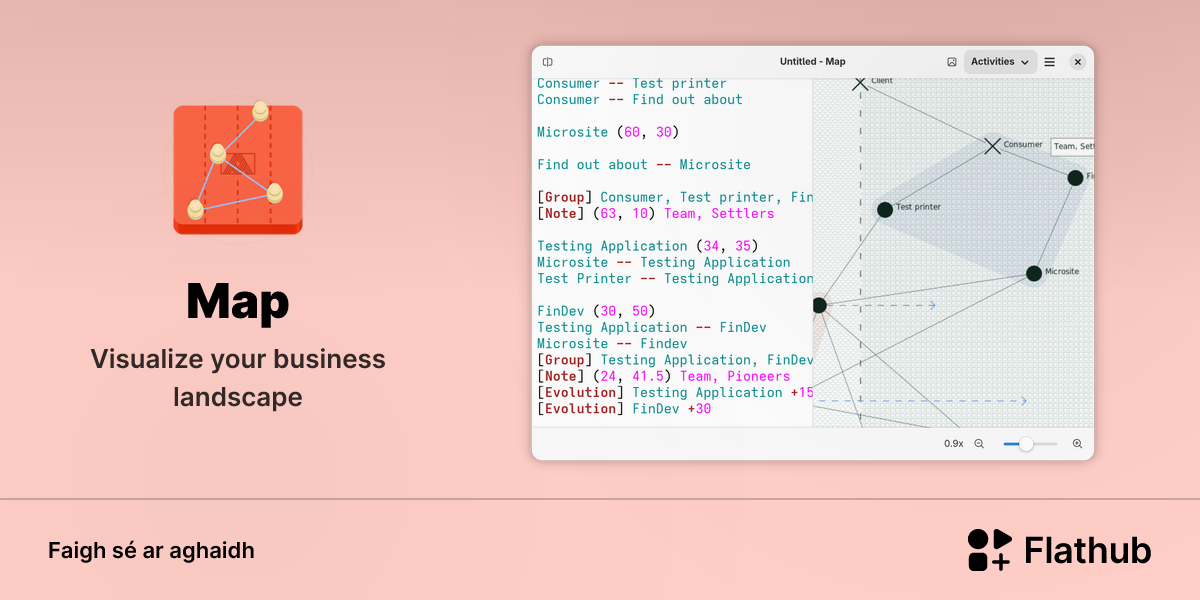Click the node dot at the map's left edge
The height and width of the screenshot is (600, 1200).
(x=819, y=305)
